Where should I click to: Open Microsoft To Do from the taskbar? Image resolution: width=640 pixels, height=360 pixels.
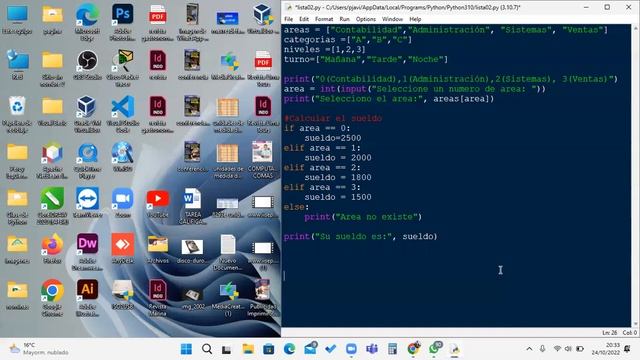pos(331,349)
